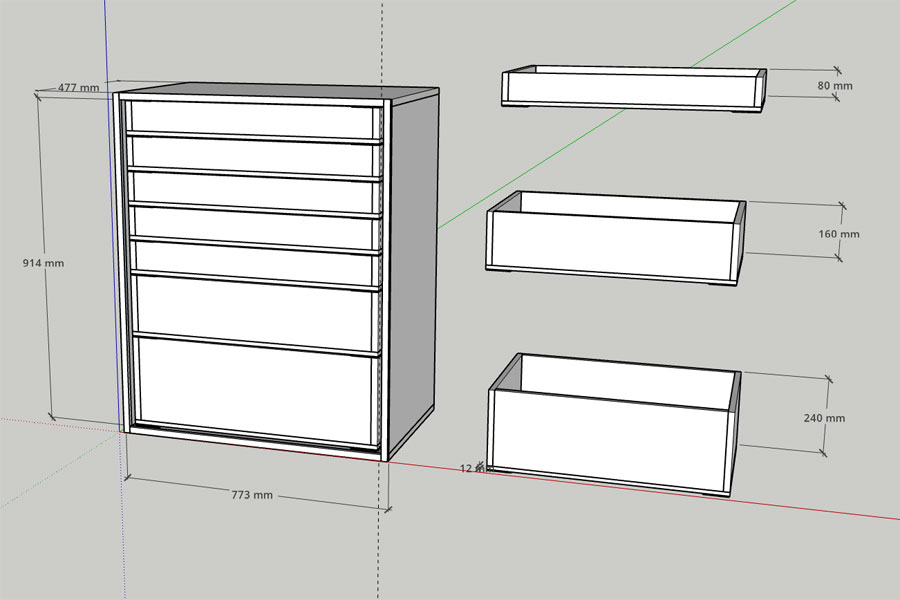Screen dimensions: 900x600
Task: Click the 477 mm depth dimension label
Action: pos(78,88)
